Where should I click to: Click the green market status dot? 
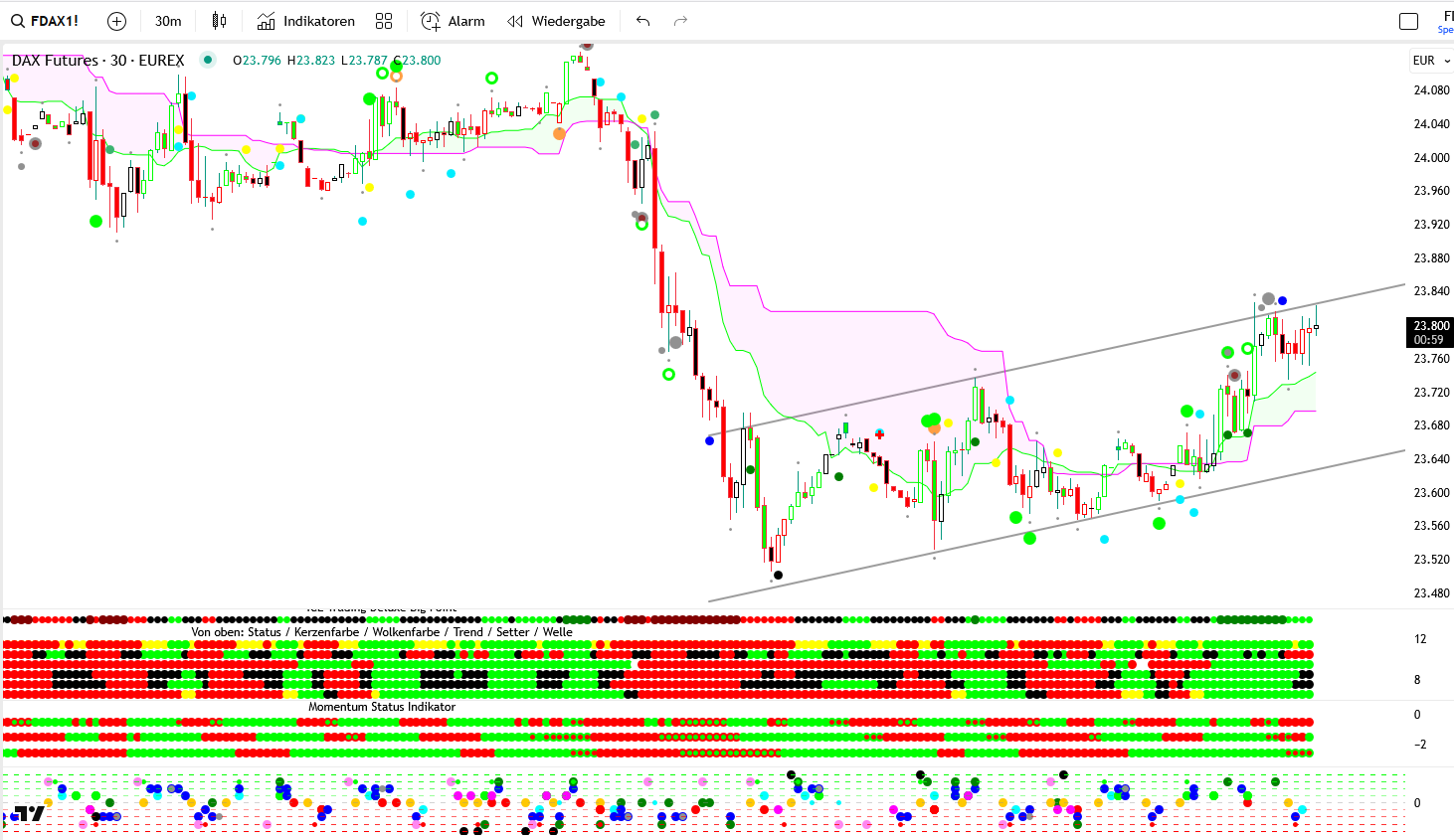(208, 60)
